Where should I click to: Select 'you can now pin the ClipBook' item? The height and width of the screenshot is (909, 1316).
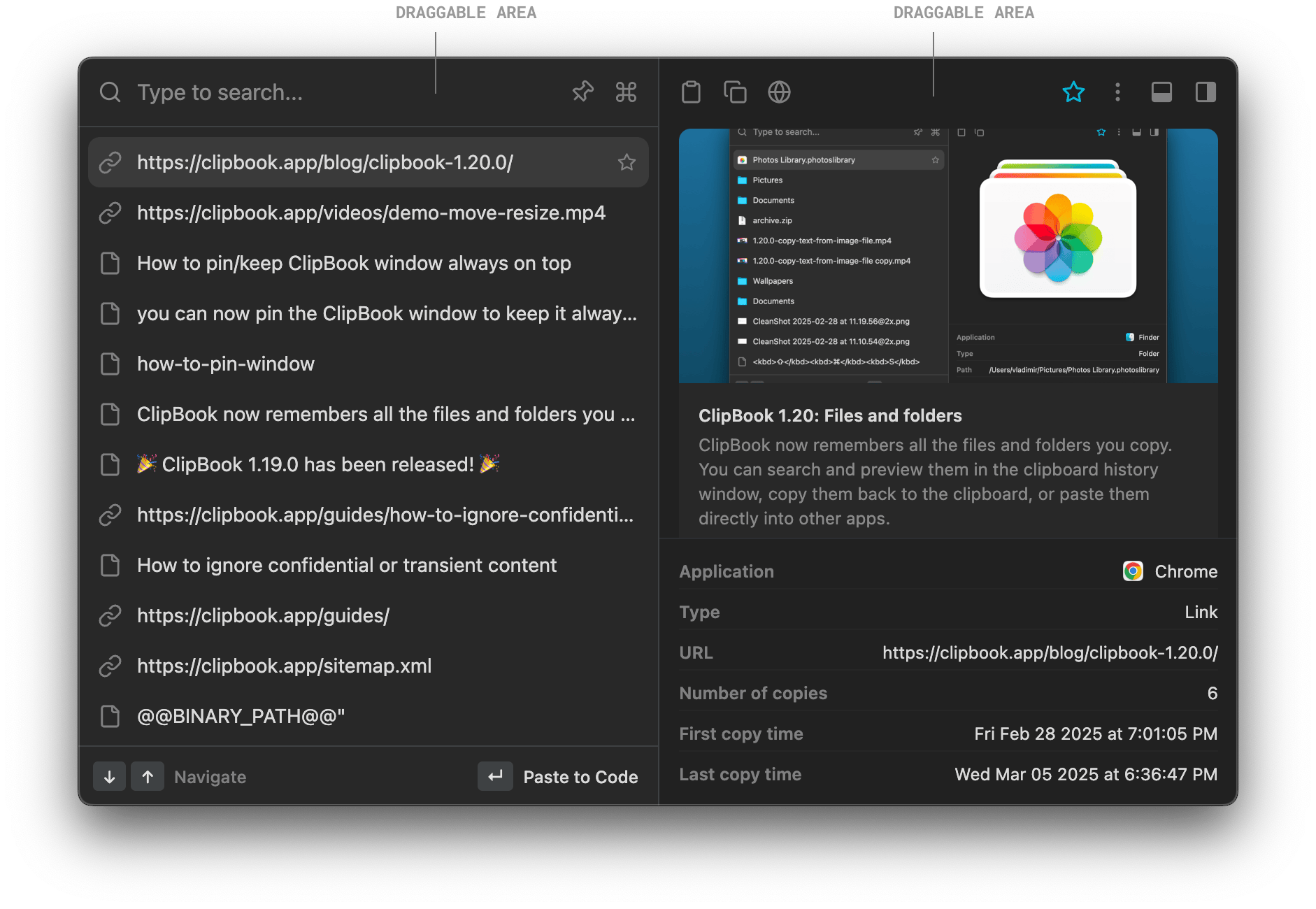coord(369,313)
